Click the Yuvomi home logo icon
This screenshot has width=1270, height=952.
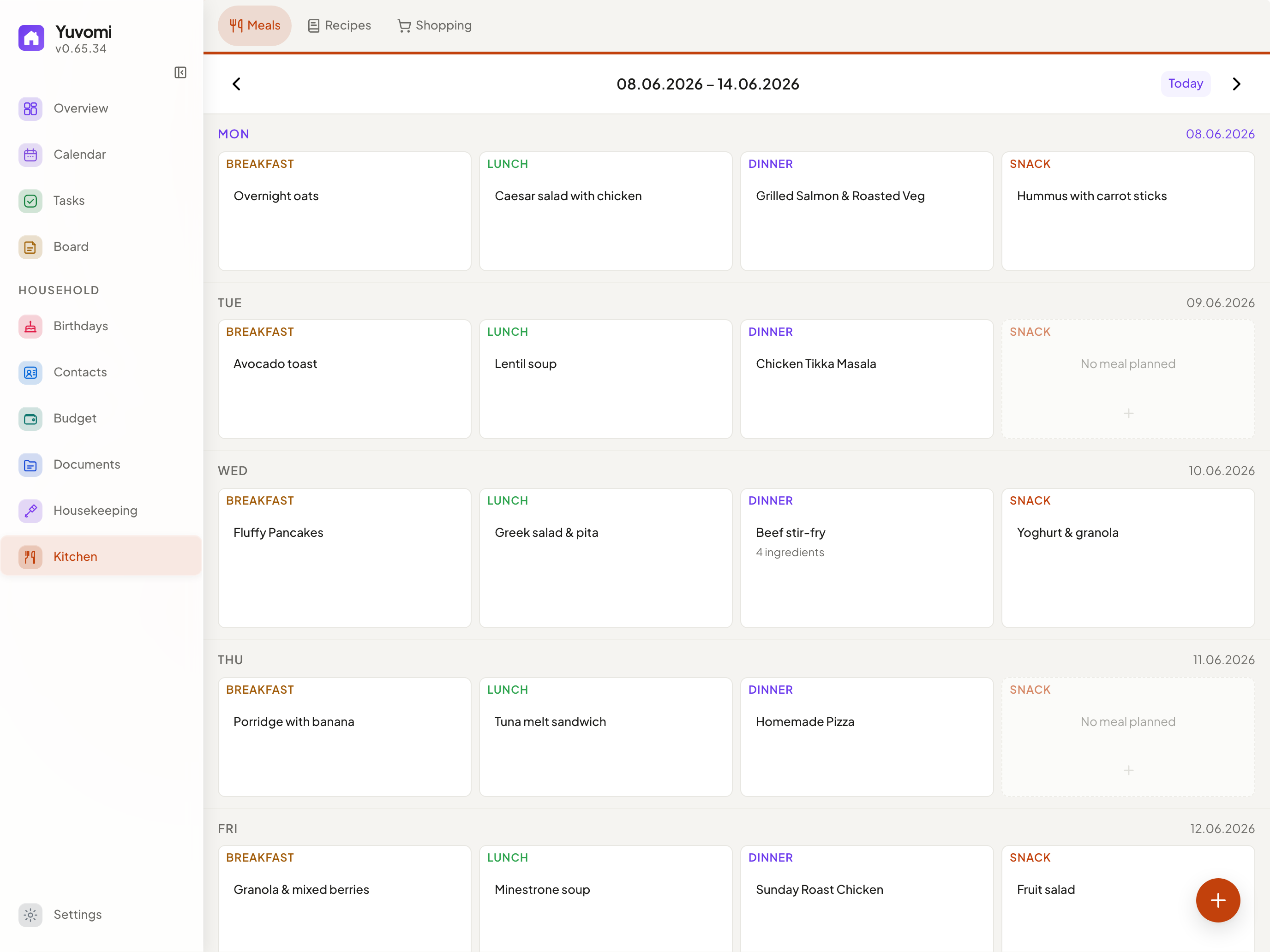[31, 38]
